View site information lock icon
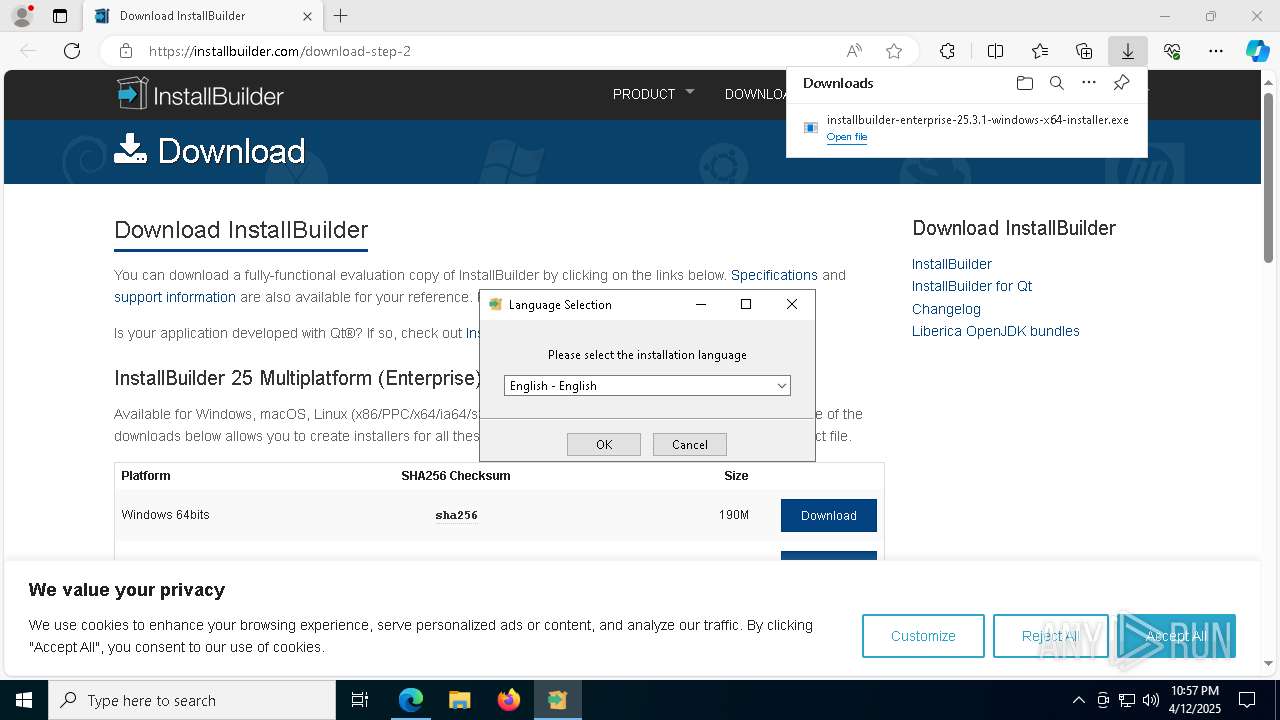This screenshot has width=1280, height=720. (x=126, y=51)
